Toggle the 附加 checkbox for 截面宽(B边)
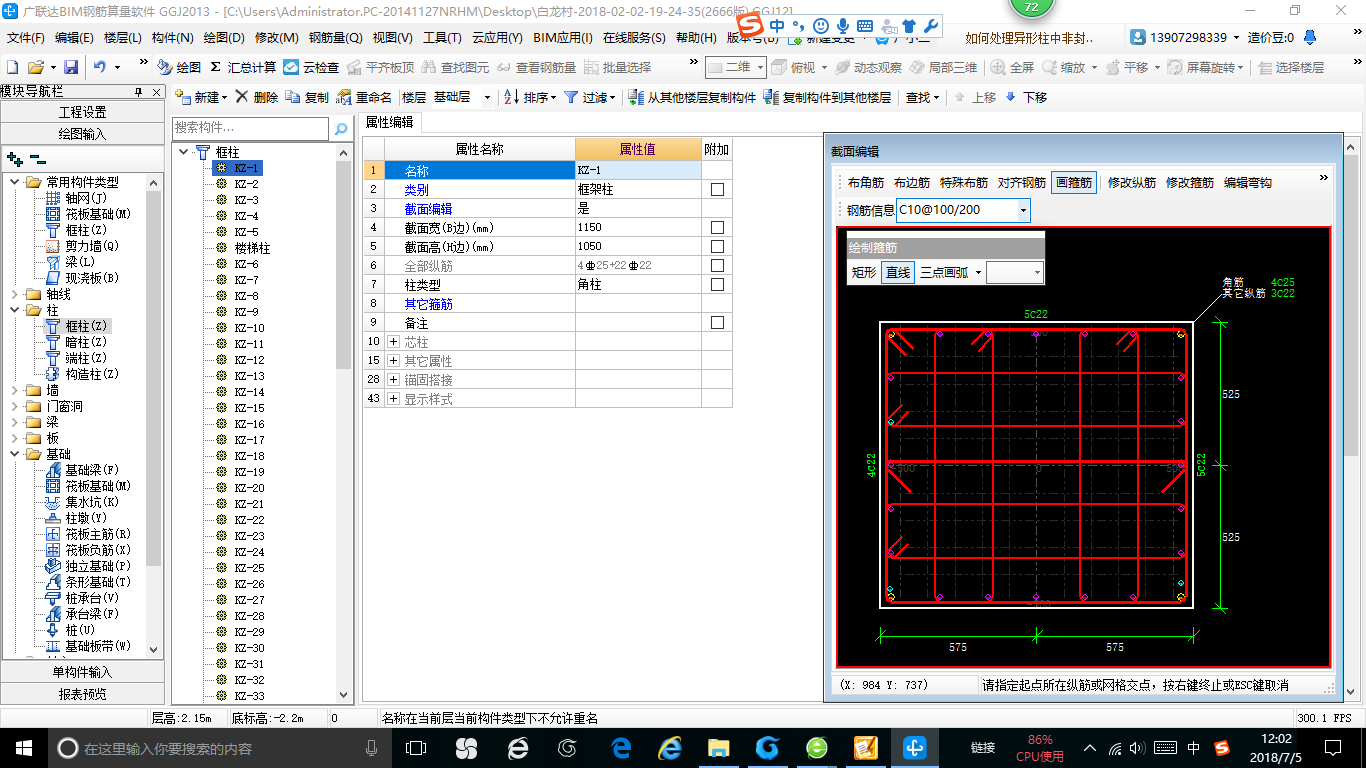Image resolution: width=1366 pixels, height=768 pixels. pos(717,227)
